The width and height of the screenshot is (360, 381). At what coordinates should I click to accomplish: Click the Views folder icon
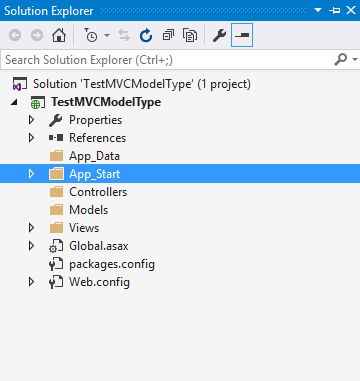tap(56, 228)
